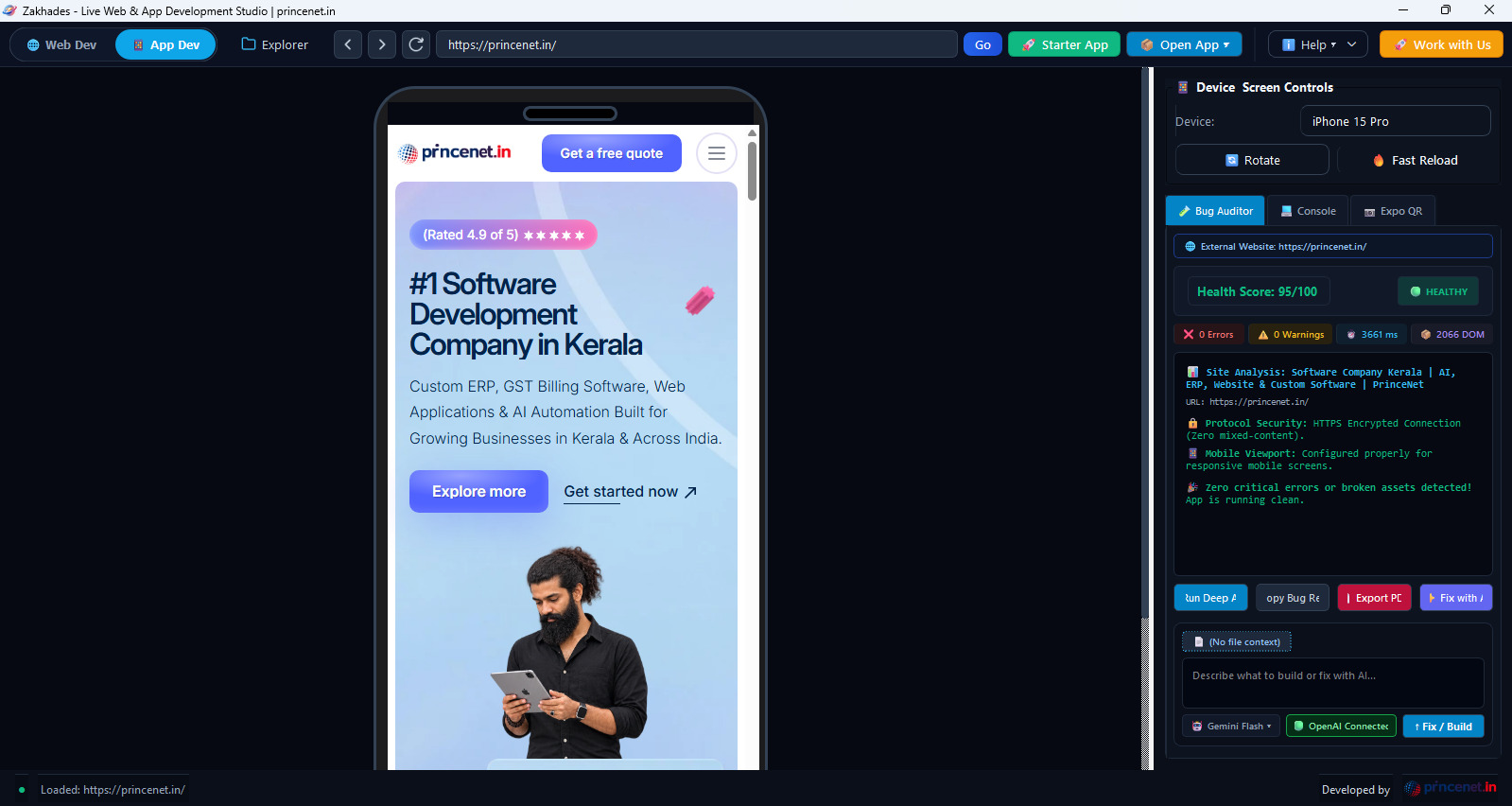
Task: Click the '0 Warnings' badge
Action: [1291, 334]
